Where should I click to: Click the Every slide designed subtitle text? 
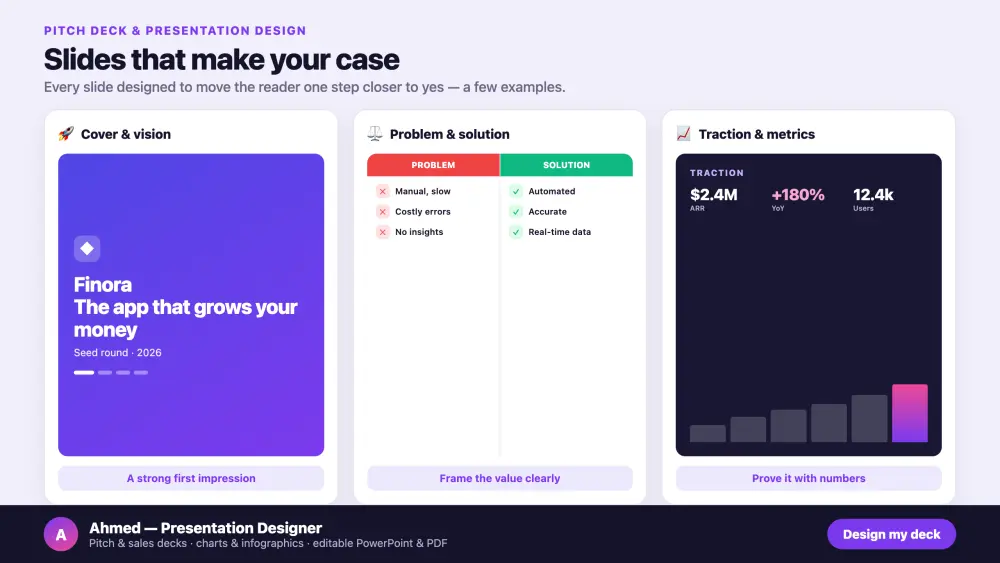(x=304, y=87)
